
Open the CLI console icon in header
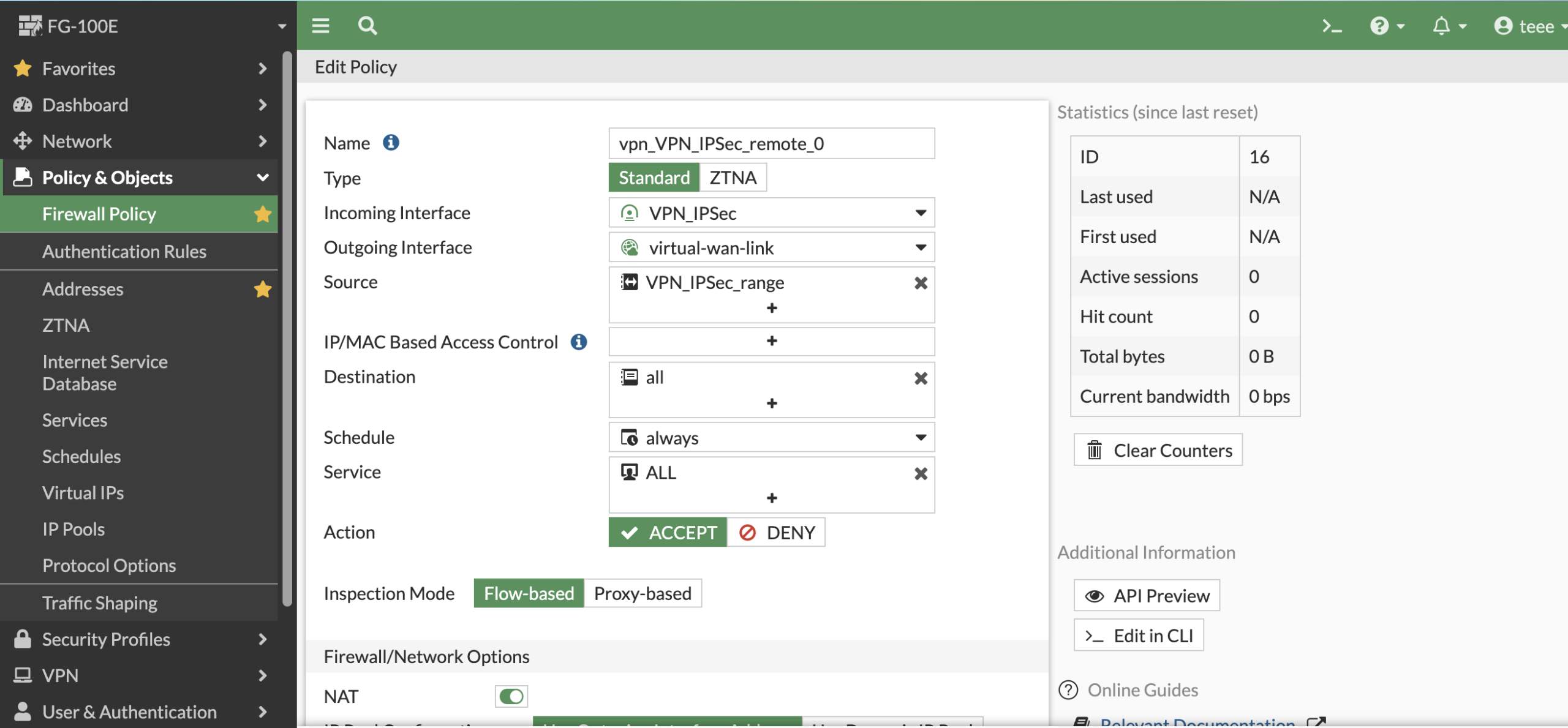point(1332,26)
